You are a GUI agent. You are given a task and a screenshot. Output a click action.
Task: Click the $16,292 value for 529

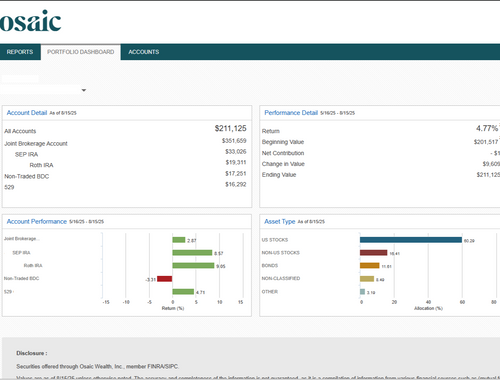coord(236,184)
